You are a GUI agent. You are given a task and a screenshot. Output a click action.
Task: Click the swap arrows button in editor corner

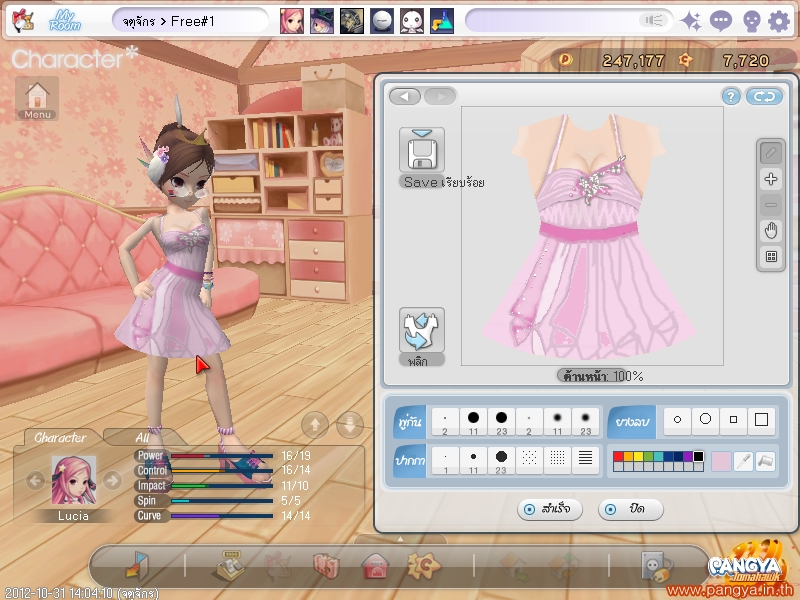[x=764, y=96]
